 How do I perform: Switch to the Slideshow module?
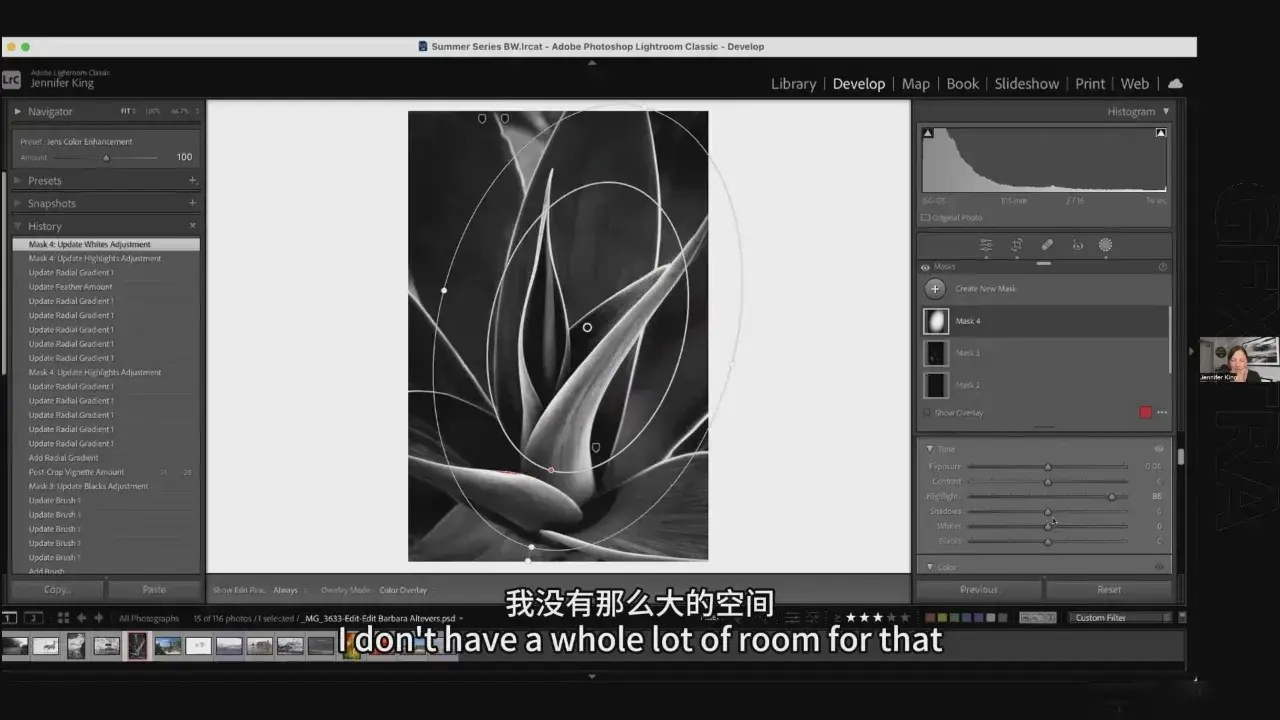pos(1026,84)
